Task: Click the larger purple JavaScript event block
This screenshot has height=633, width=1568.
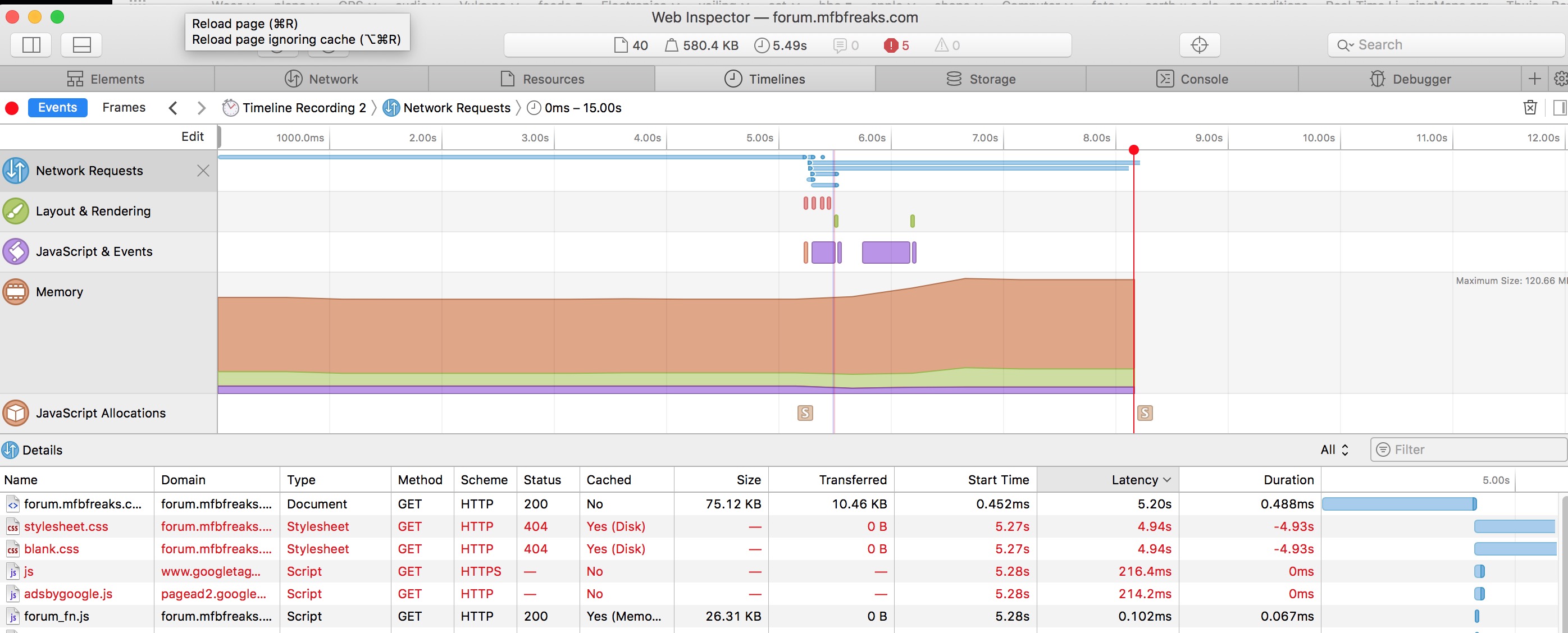Action: (886, 253)
